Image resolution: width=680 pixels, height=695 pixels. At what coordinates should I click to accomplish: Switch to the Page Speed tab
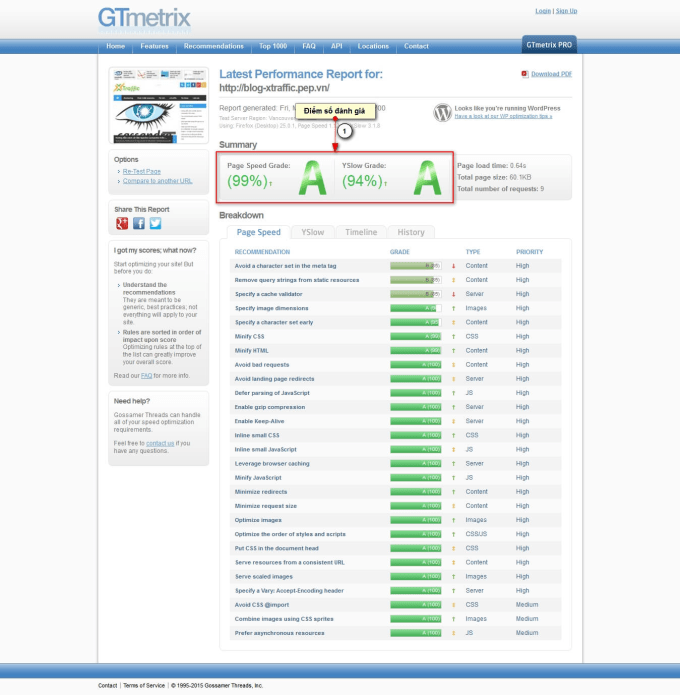click(x=258, y=232)
